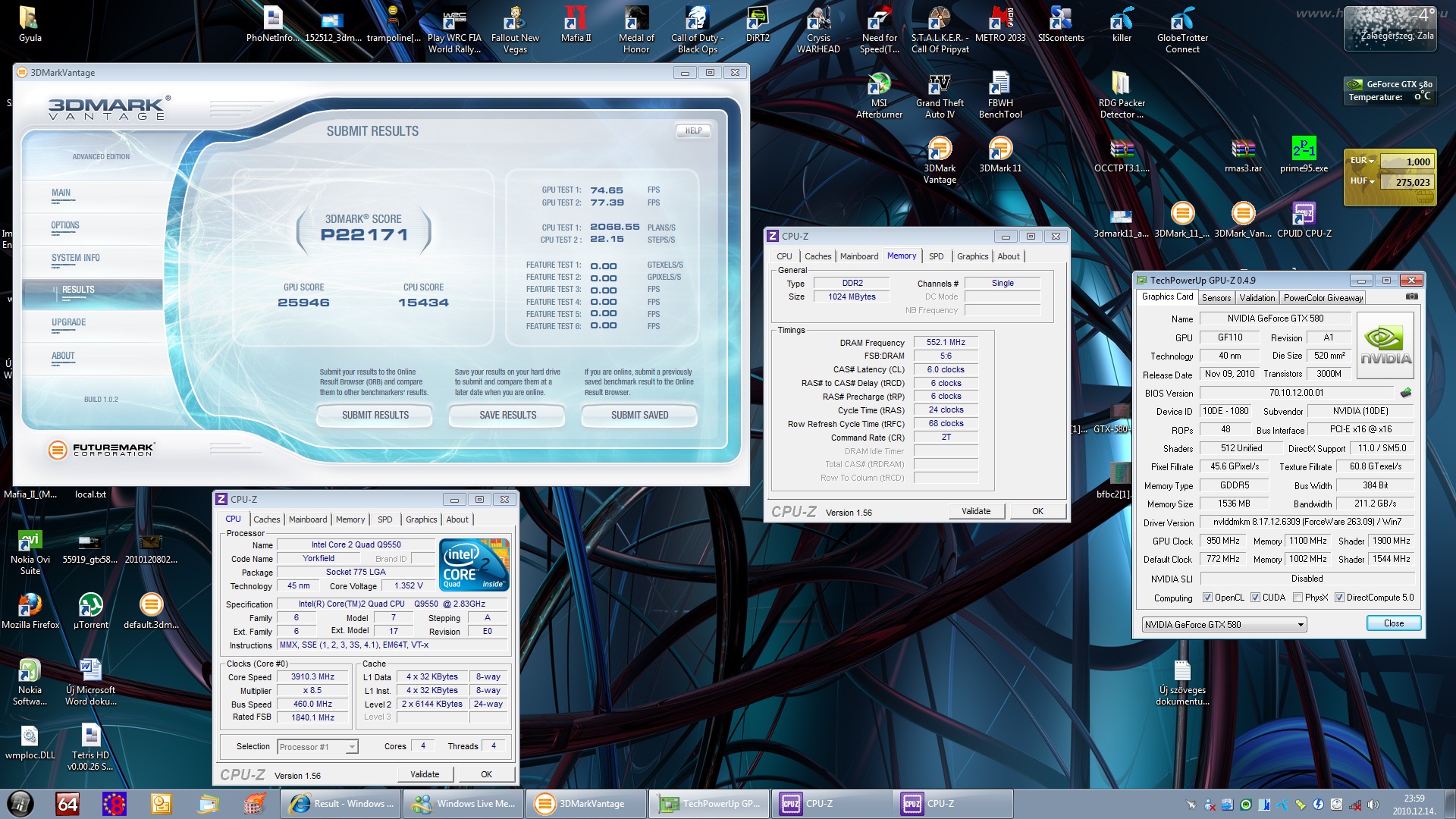Screen dimensions: 1456x819
Task: Click the BIOS version save icon
Action: [x=1405, y=393]
